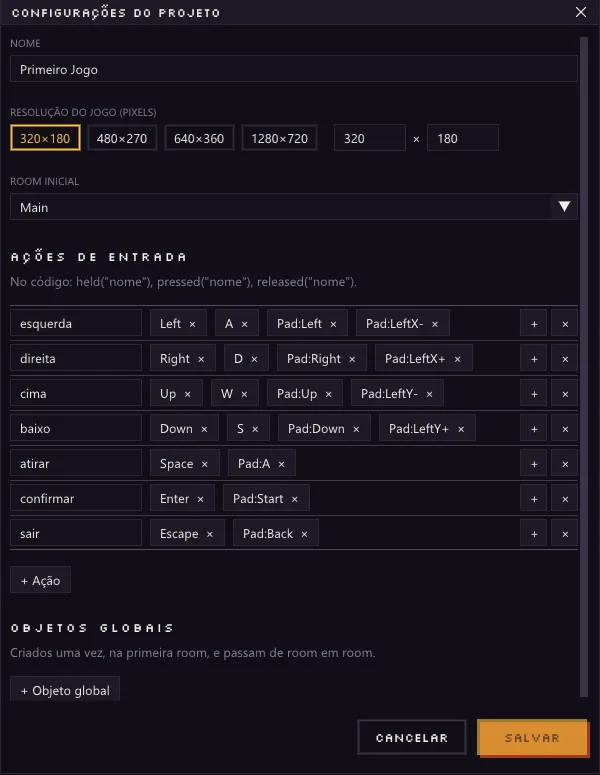This screenshot has height=775, width=600.
Task: Remove Pad:Back binding
Action: point(304,535)
